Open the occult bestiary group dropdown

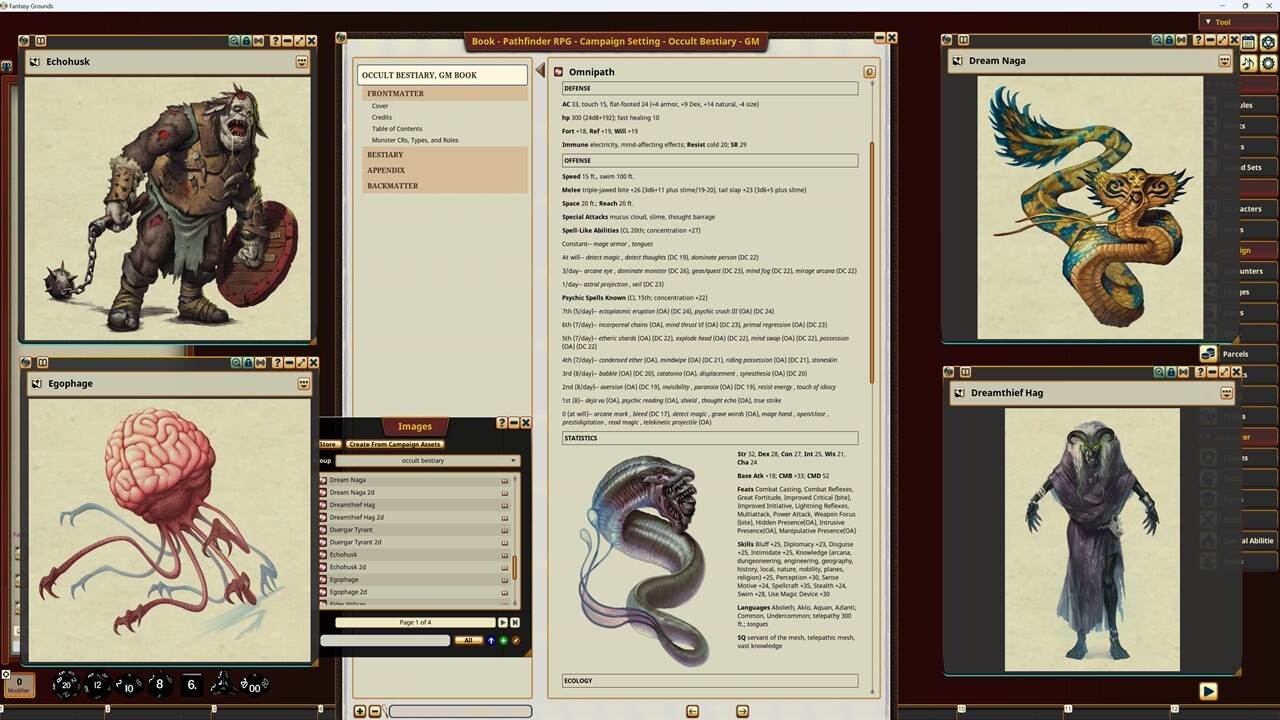click(x=422, y=460)
